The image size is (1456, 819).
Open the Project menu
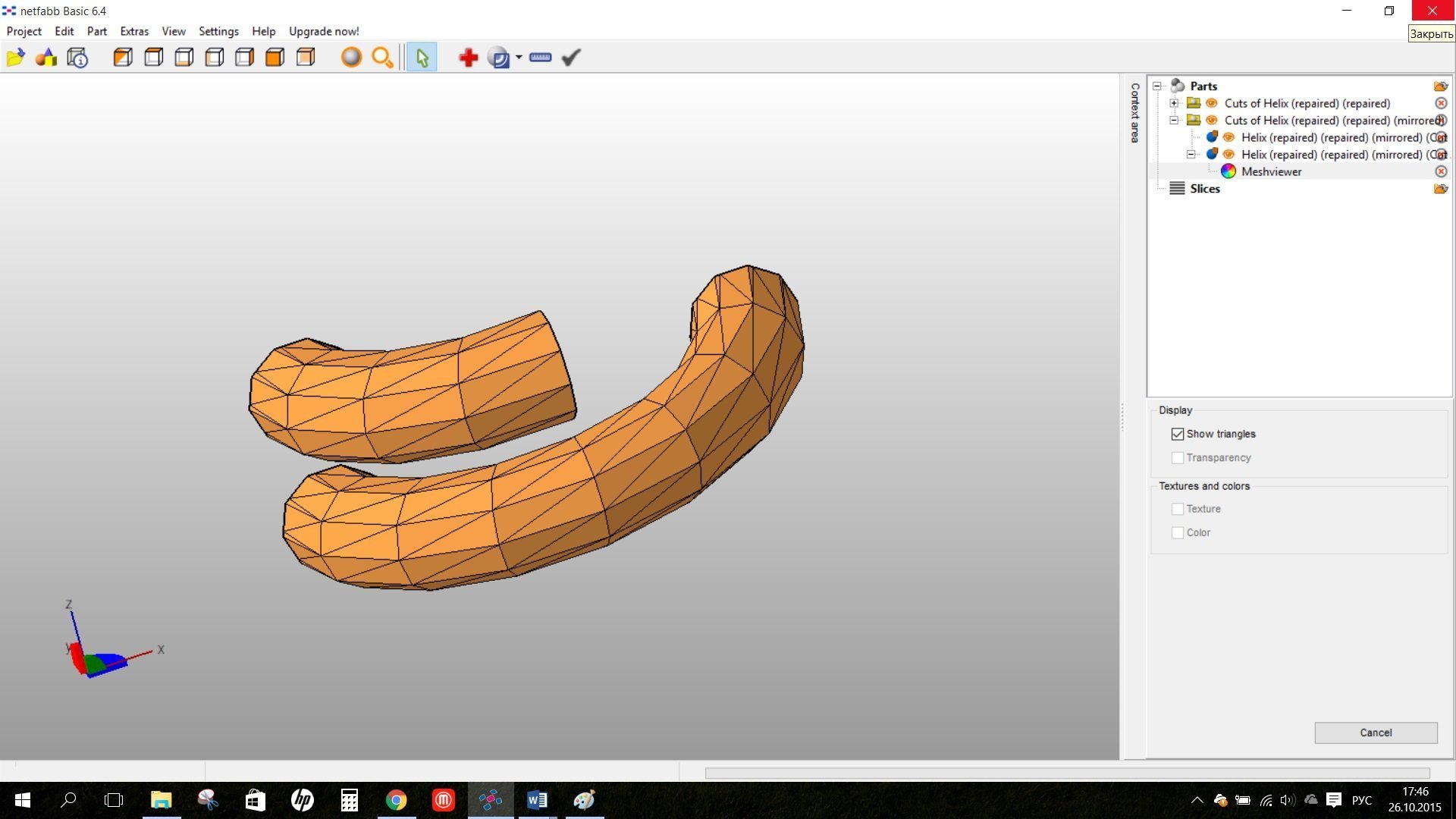(x=24, y=31)
